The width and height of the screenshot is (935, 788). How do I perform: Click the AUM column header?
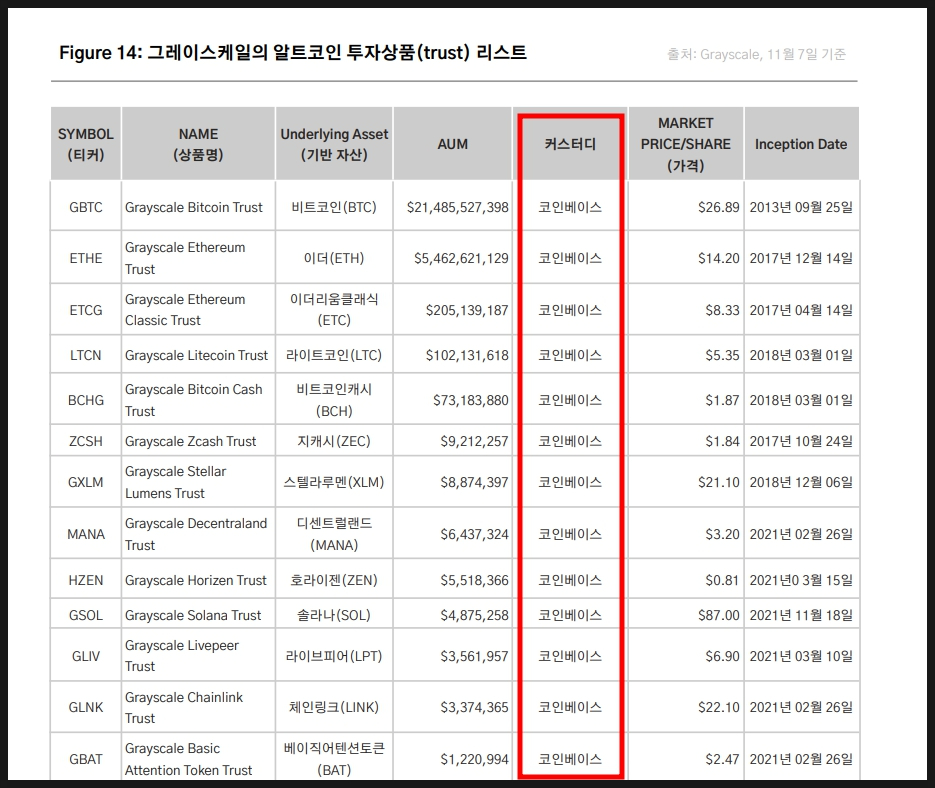[x=453, y=144]
